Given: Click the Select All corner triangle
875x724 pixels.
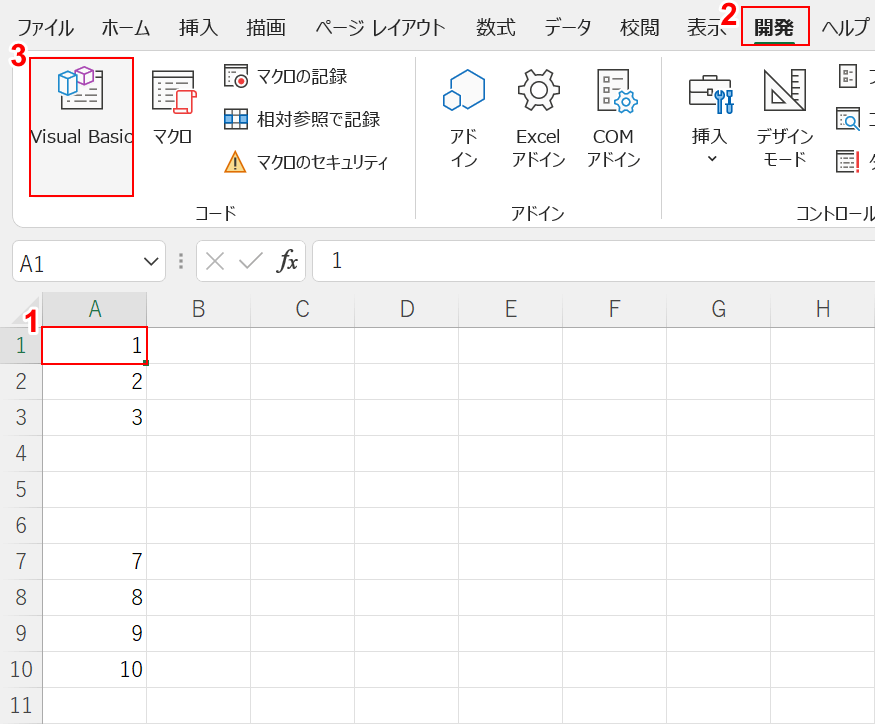Looking at the screenshot, I should point(30,311).
